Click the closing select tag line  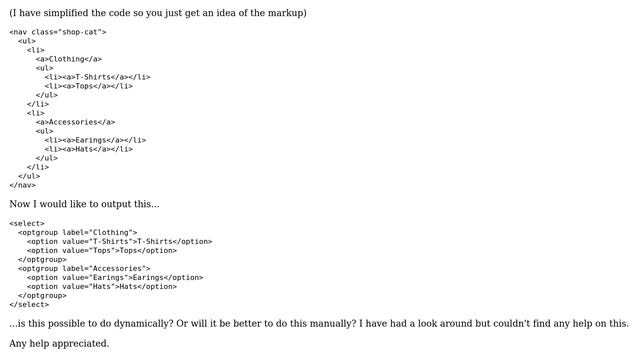pyautogui.click(x=29, y=304)
